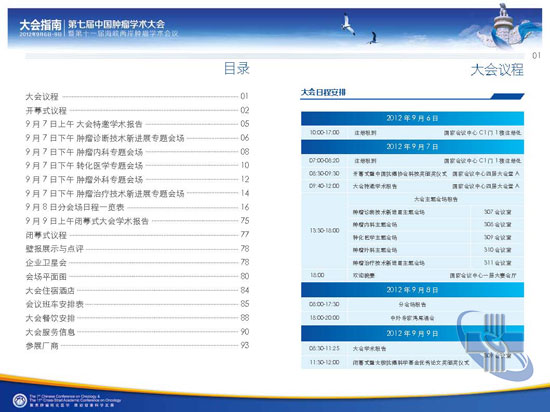This screenshot has width=550, height=412.
Task: Select the 壁报展示与点评 entry
Action: [x=137, y=249]
